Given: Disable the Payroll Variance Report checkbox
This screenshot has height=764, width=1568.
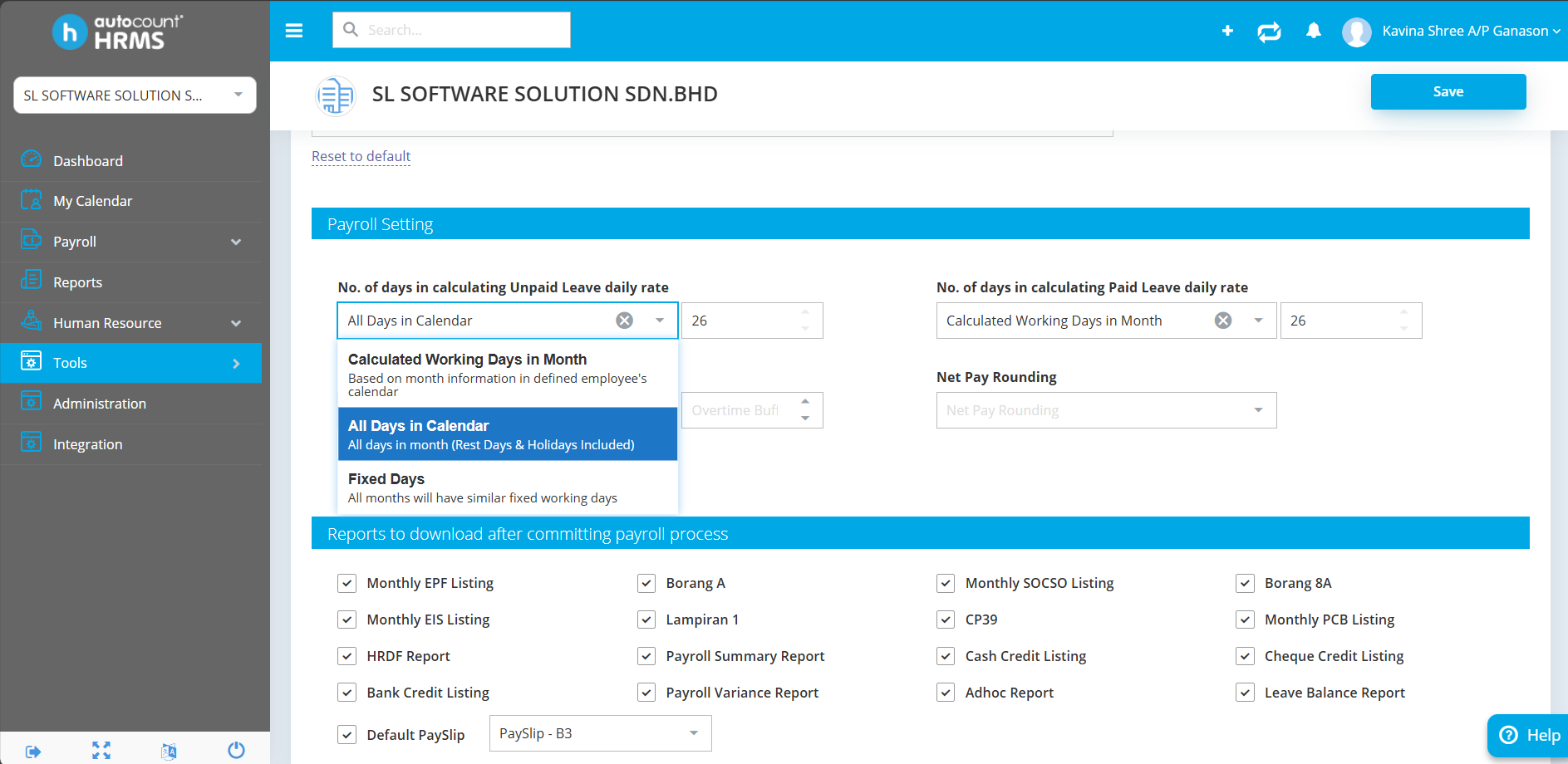Looking at the screenshot, I should (646, 693).
